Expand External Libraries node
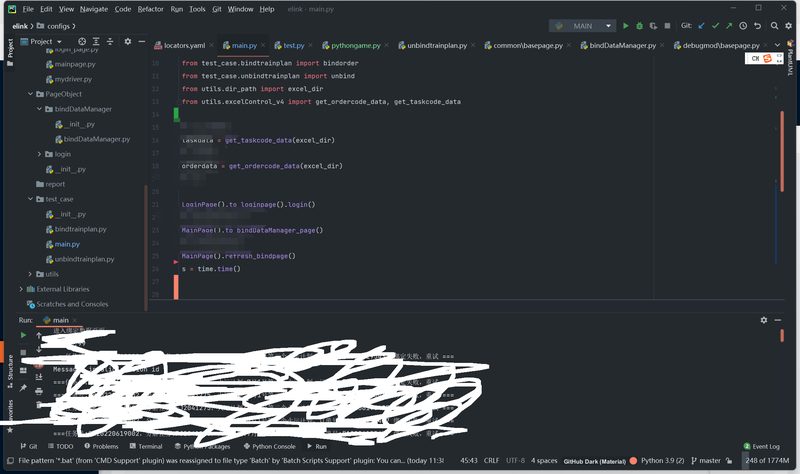Screen dimensions: 800x474 tap(21, 289)
